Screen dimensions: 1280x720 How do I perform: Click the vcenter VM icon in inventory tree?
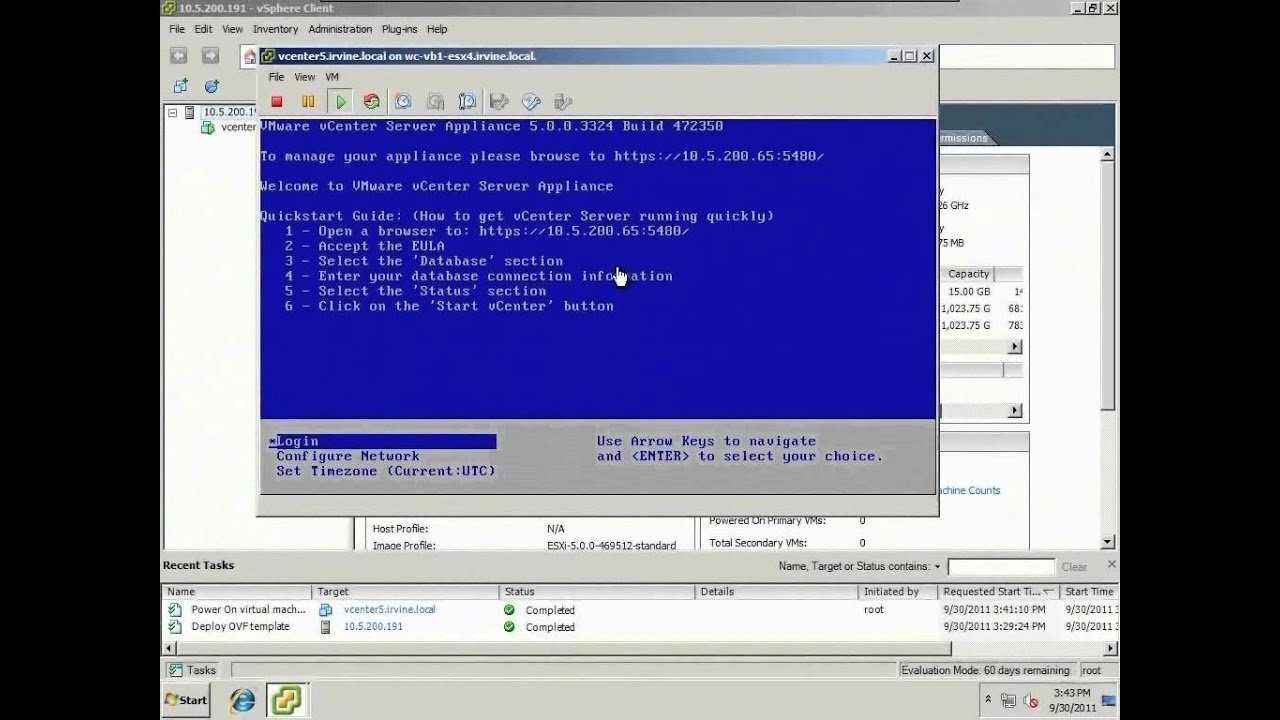coord(208,128)
